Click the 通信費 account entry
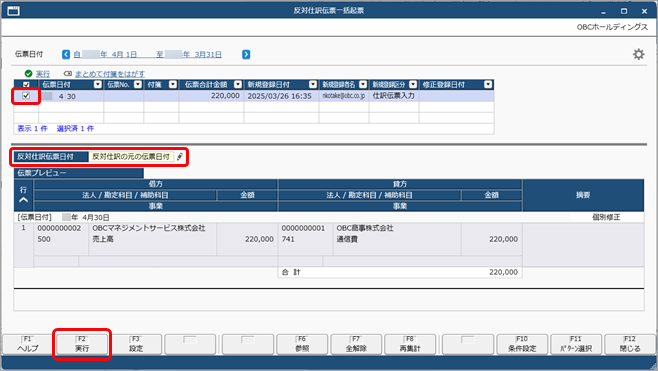The image size is (658, 371). point(347,239)
